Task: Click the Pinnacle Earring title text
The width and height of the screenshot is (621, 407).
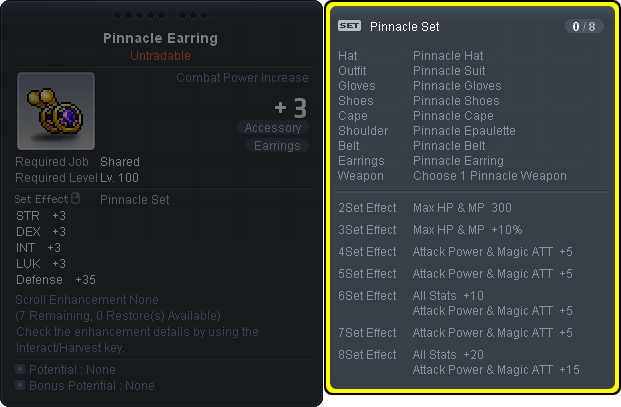Action: coord(161,39)
